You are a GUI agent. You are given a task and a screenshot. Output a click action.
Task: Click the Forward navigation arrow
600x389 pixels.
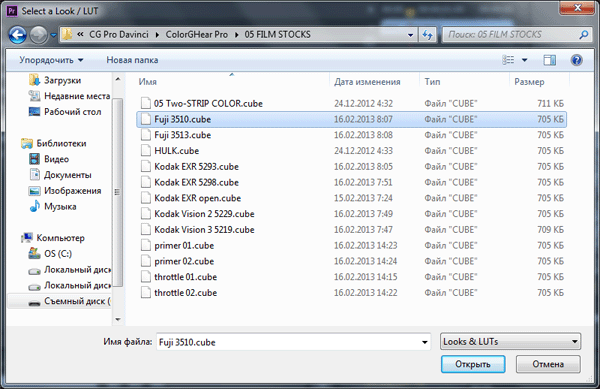pos(39,35)
